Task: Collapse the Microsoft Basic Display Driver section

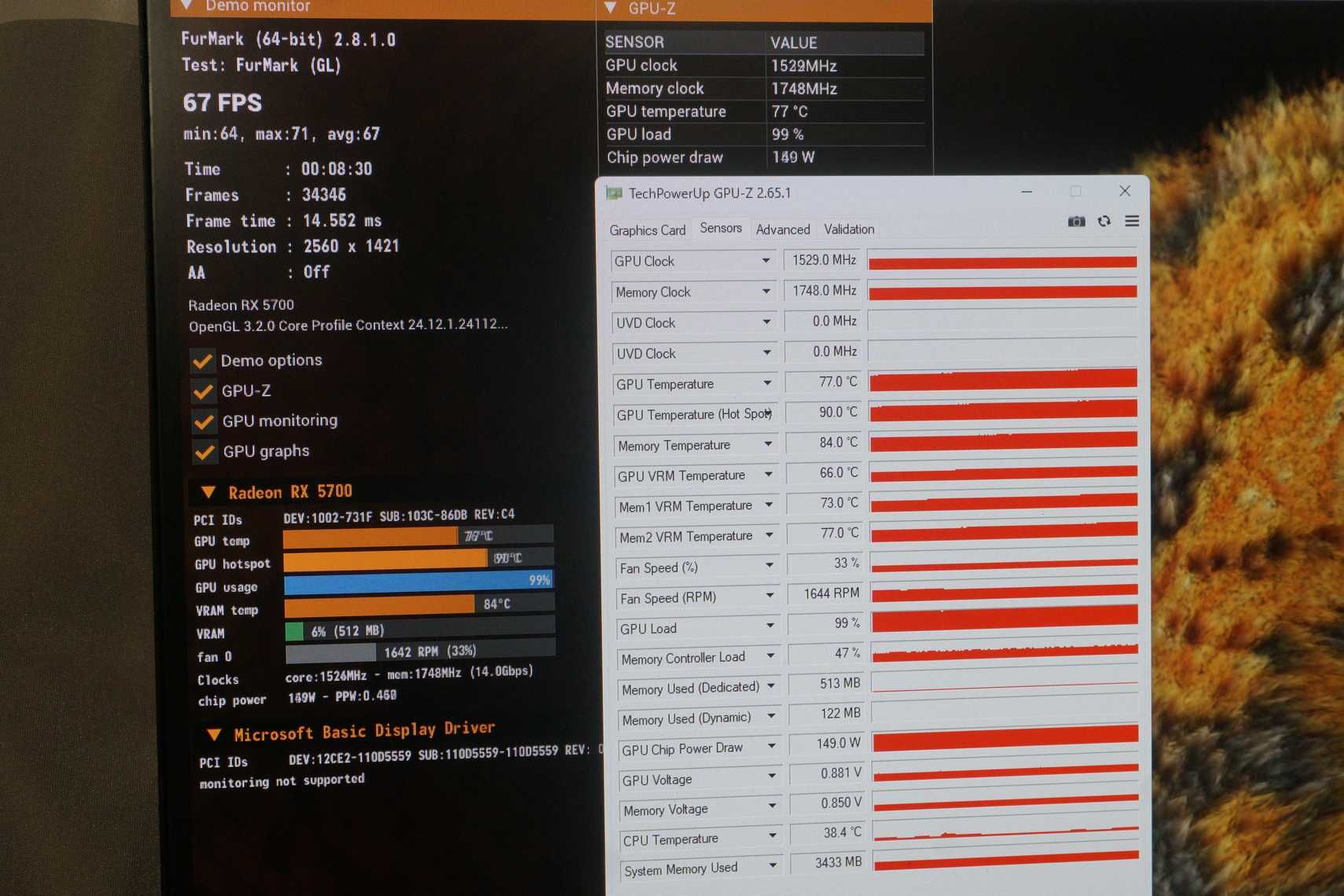Action: (x=214, y=735)
